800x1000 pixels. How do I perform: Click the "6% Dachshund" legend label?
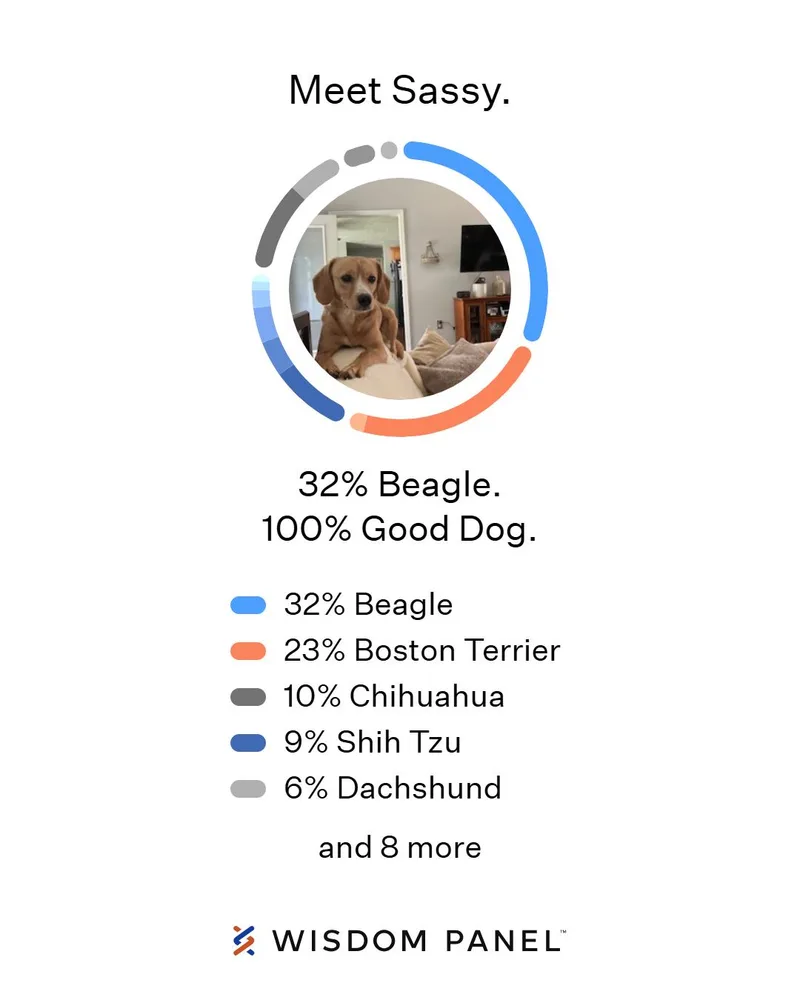(x=392, y=789)
